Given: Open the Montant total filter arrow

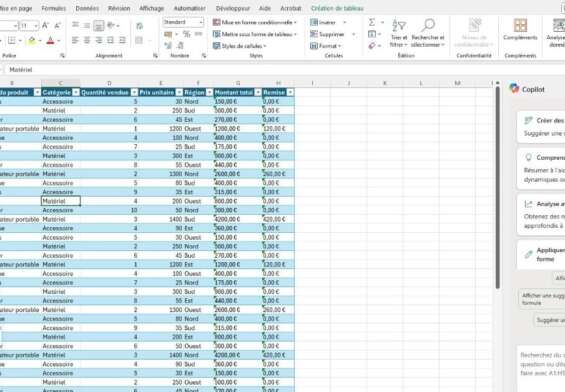Looking at the screenshot, I should [x=258, y=93].
